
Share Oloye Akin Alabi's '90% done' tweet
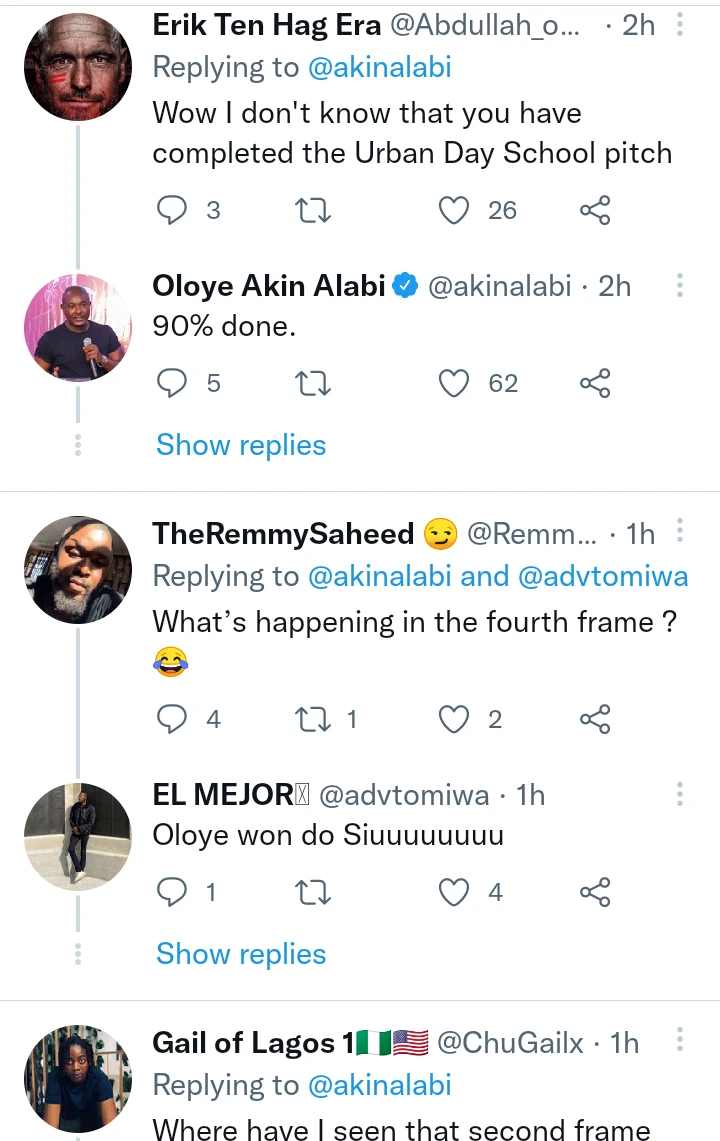coord(595,384)
